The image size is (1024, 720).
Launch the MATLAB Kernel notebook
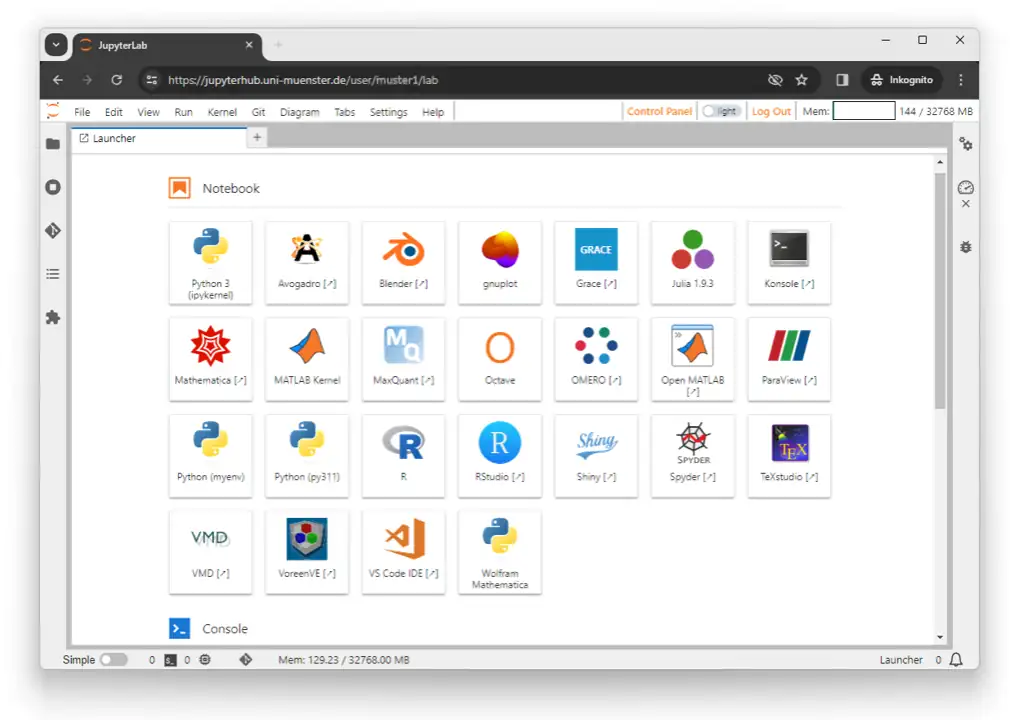(x=307, y=357)
